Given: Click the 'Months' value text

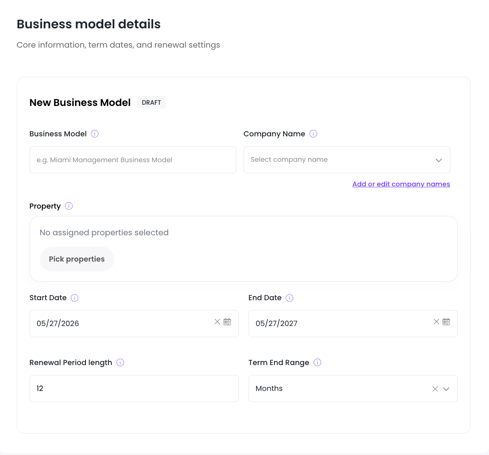Looking at the screenshot, I should tap(269, 388).
